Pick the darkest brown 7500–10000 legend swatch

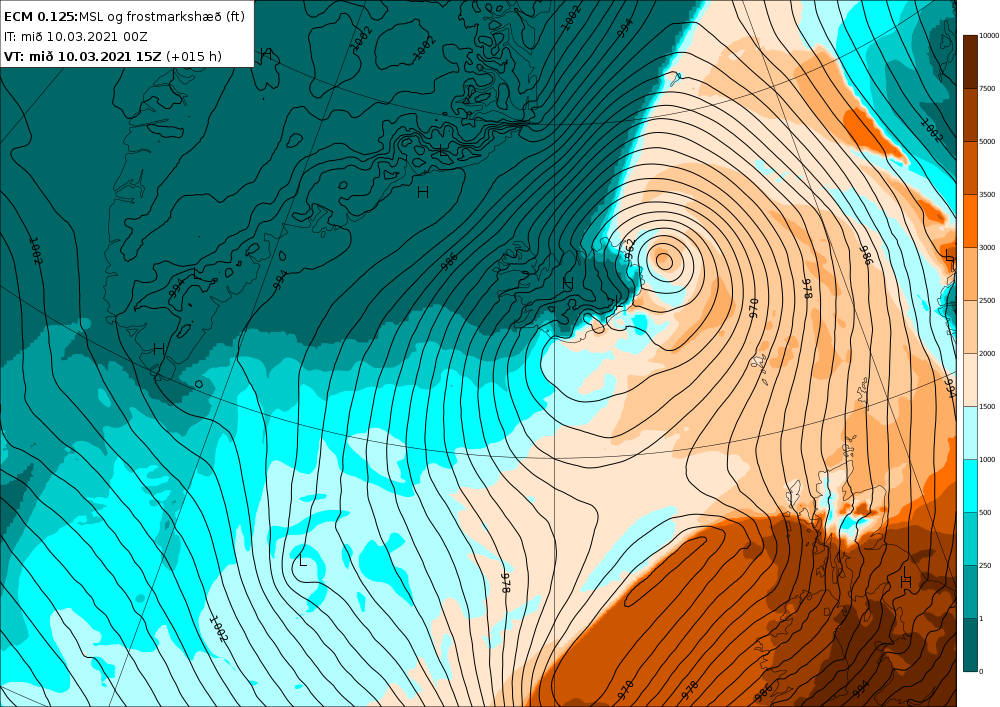point(970,62)
